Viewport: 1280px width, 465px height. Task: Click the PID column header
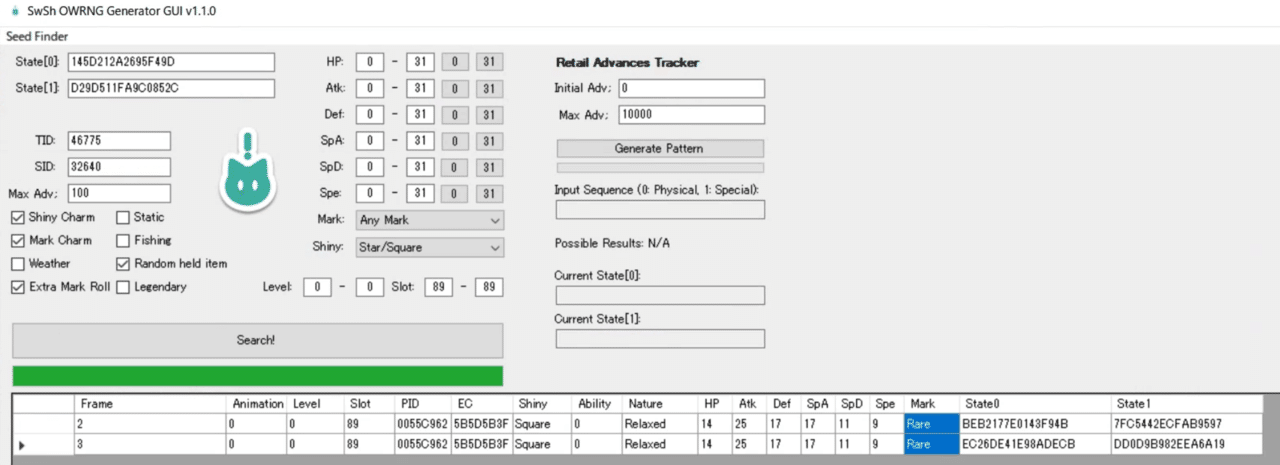pyautogui.click(x=422, y=404)
